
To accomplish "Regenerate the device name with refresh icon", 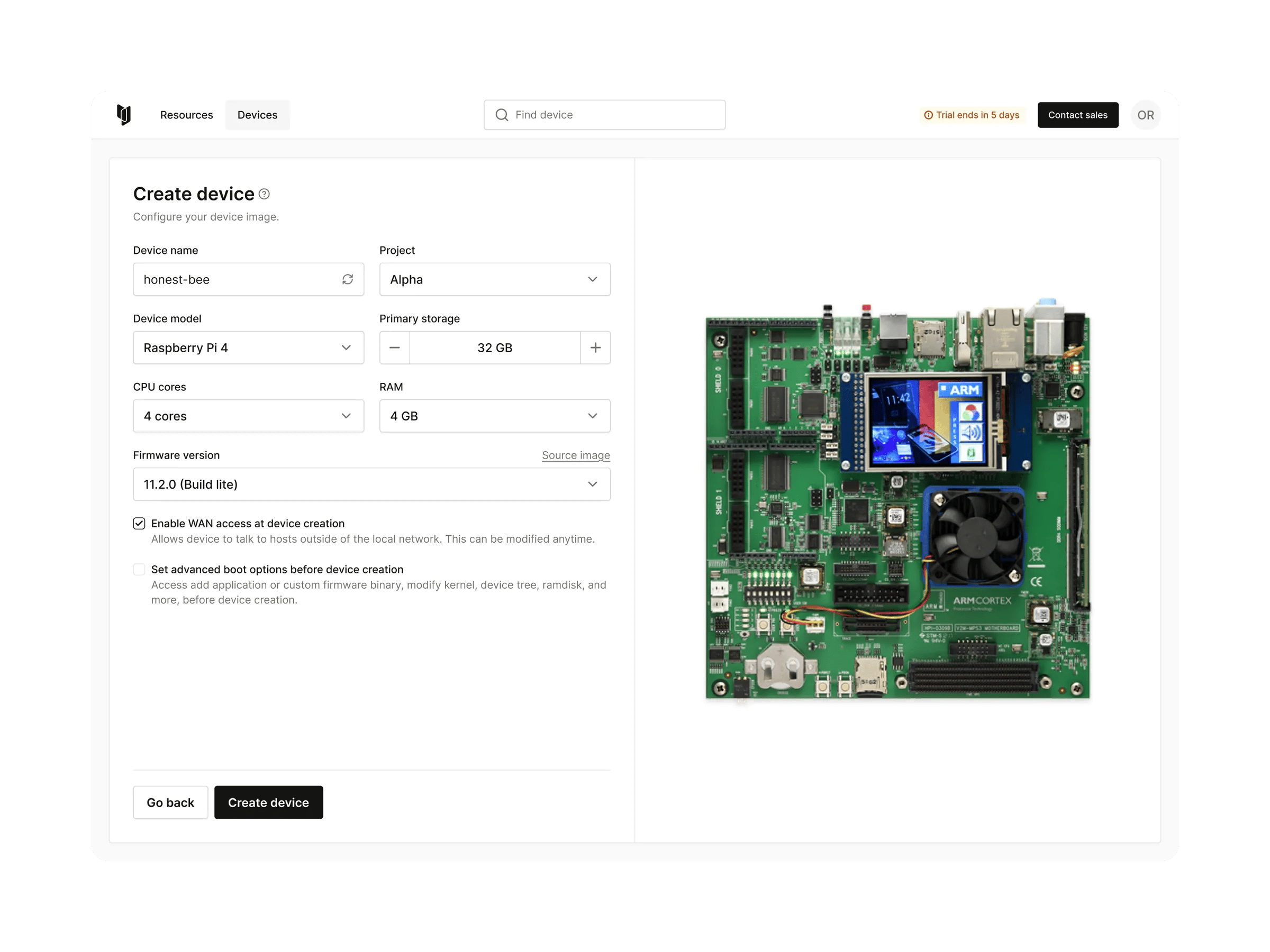I will 347,279.
